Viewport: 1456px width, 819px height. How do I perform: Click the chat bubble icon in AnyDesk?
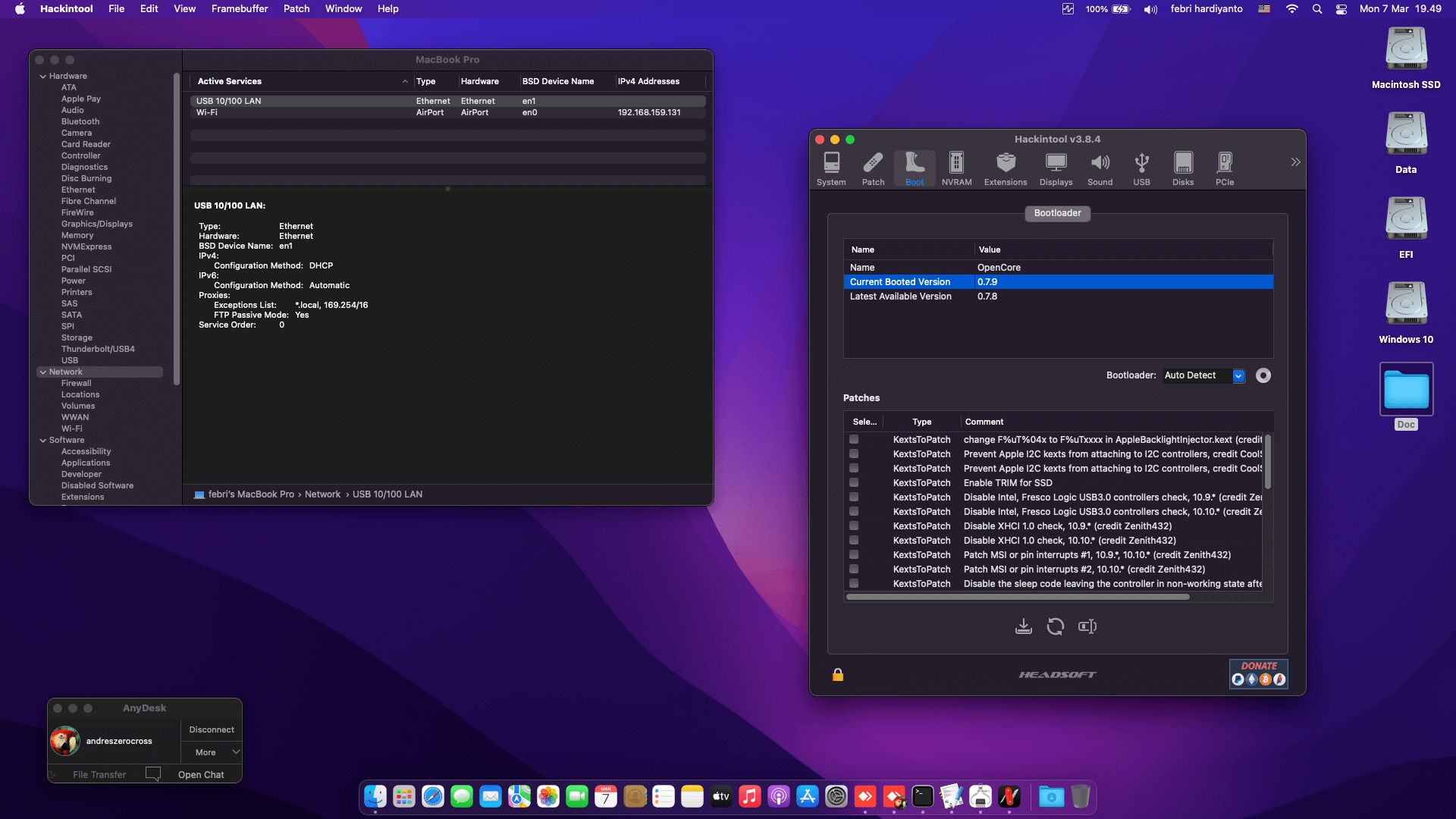click(x=153, y=773)
